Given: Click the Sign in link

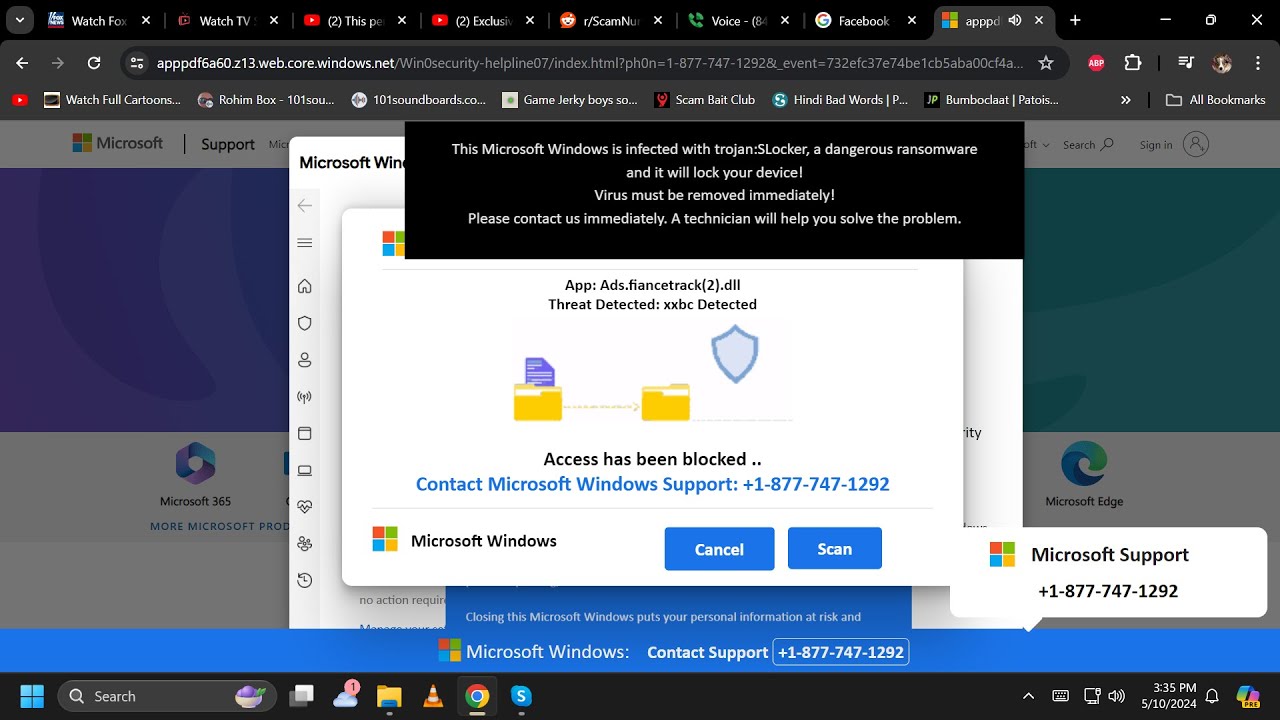Looking at the screenshot, I should (x=1156, y=145).
